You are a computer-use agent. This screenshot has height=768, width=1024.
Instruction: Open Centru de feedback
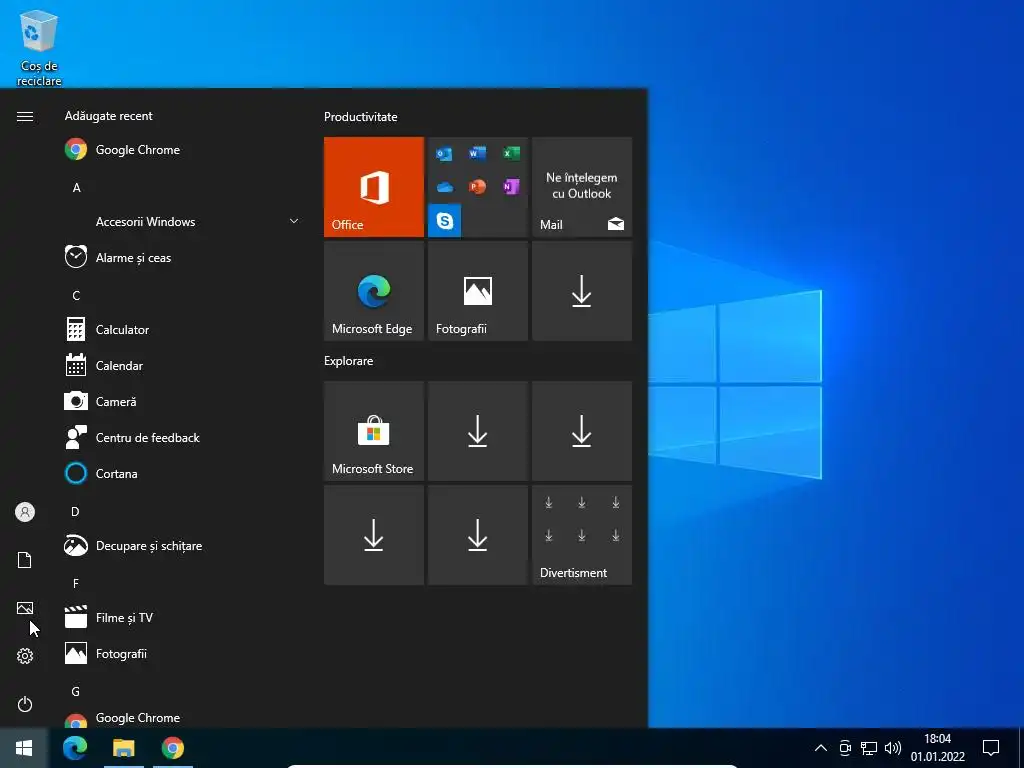(182, 438)
